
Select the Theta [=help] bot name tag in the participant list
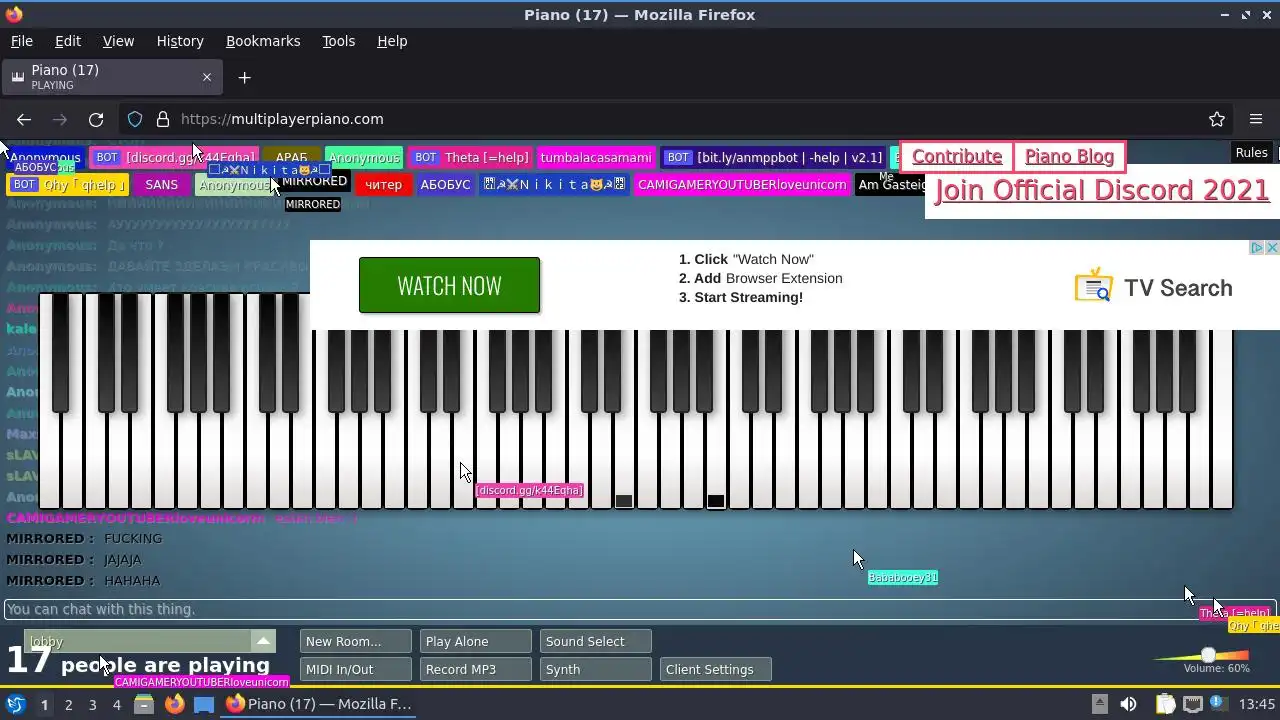(470, 158)
